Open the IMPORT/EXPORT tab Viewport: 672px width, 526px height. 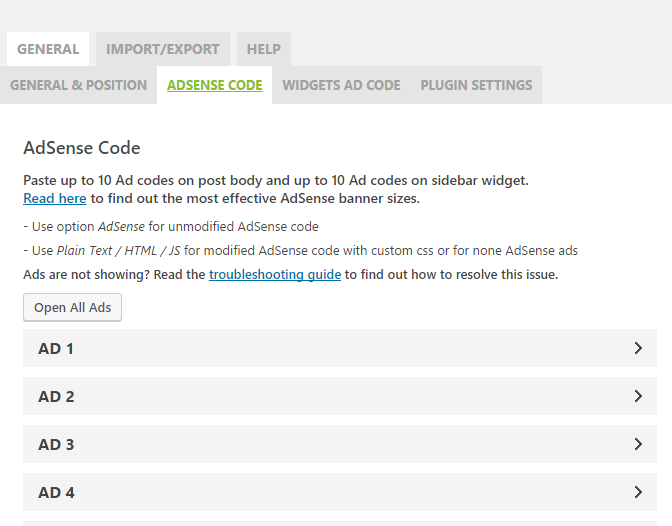[163, 49]
